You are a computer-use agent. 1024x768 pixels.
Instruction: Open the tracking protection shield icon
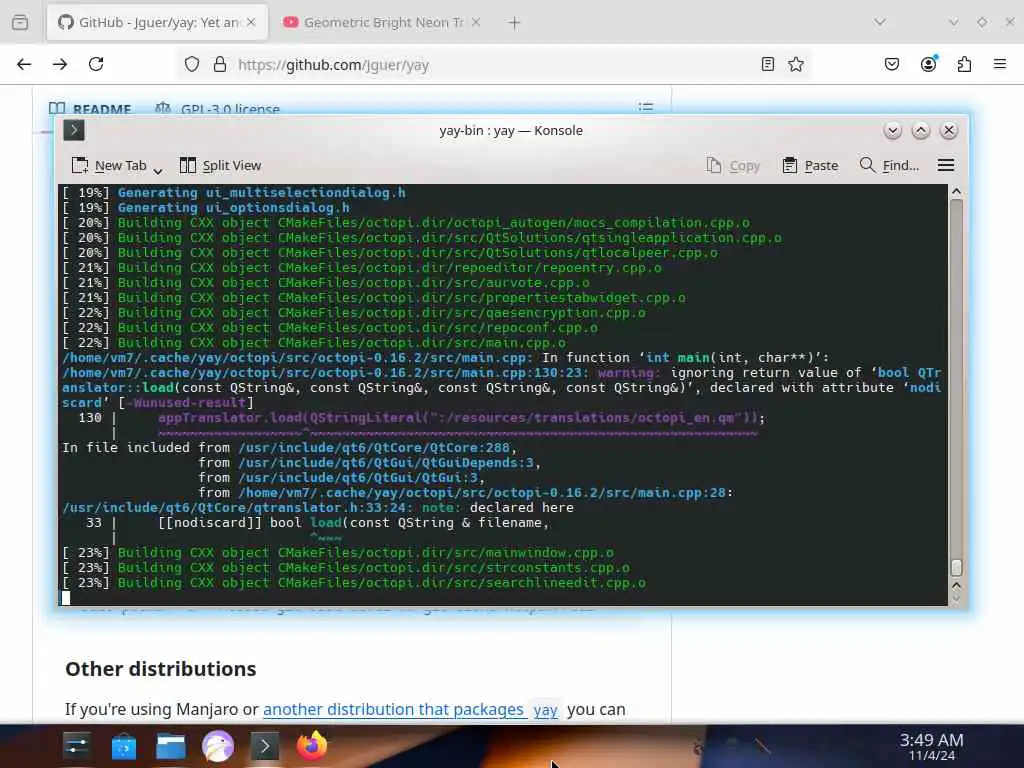(x=191, y=64)
